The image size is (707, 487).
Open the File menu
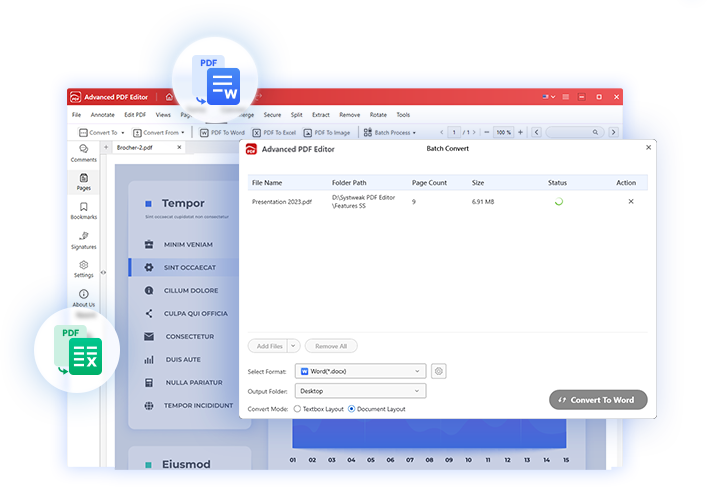pos(76,115)
